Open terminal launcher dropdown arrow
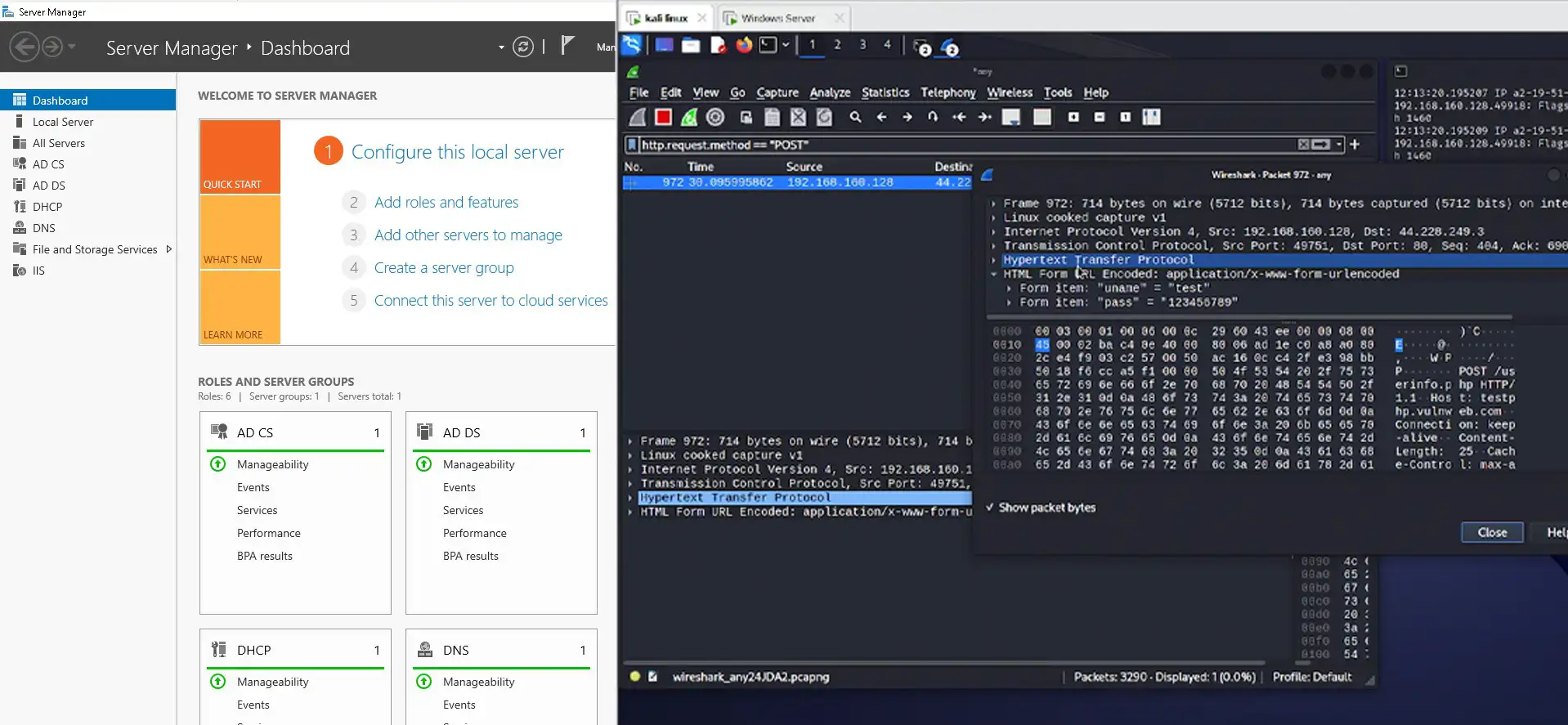 785,45
